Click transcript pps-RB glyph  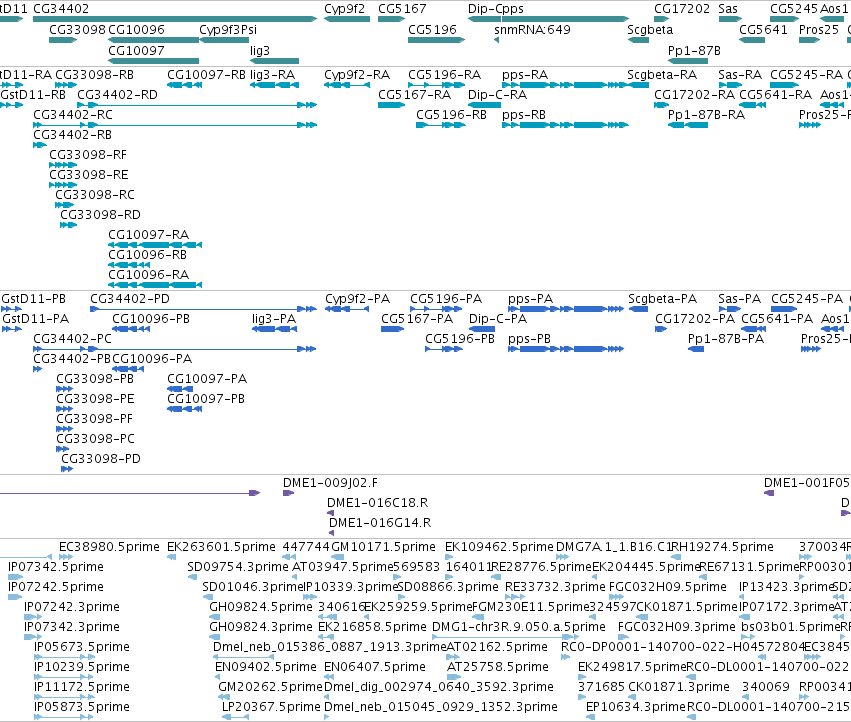[565, 125]
